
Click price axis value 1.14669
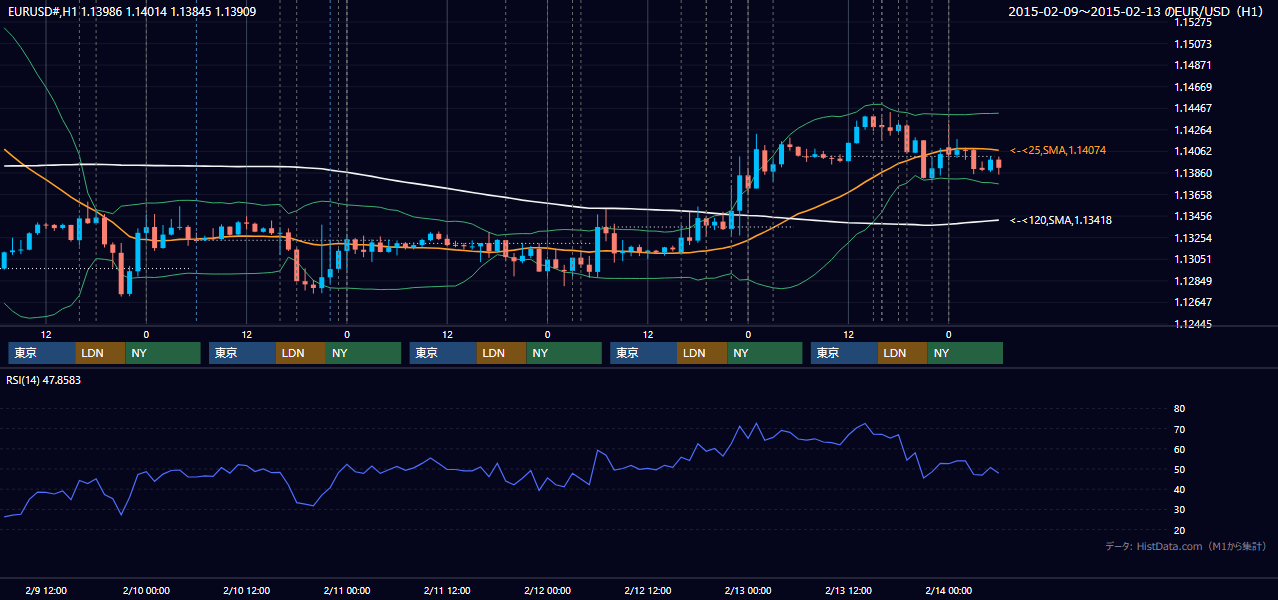[1192, 87]
